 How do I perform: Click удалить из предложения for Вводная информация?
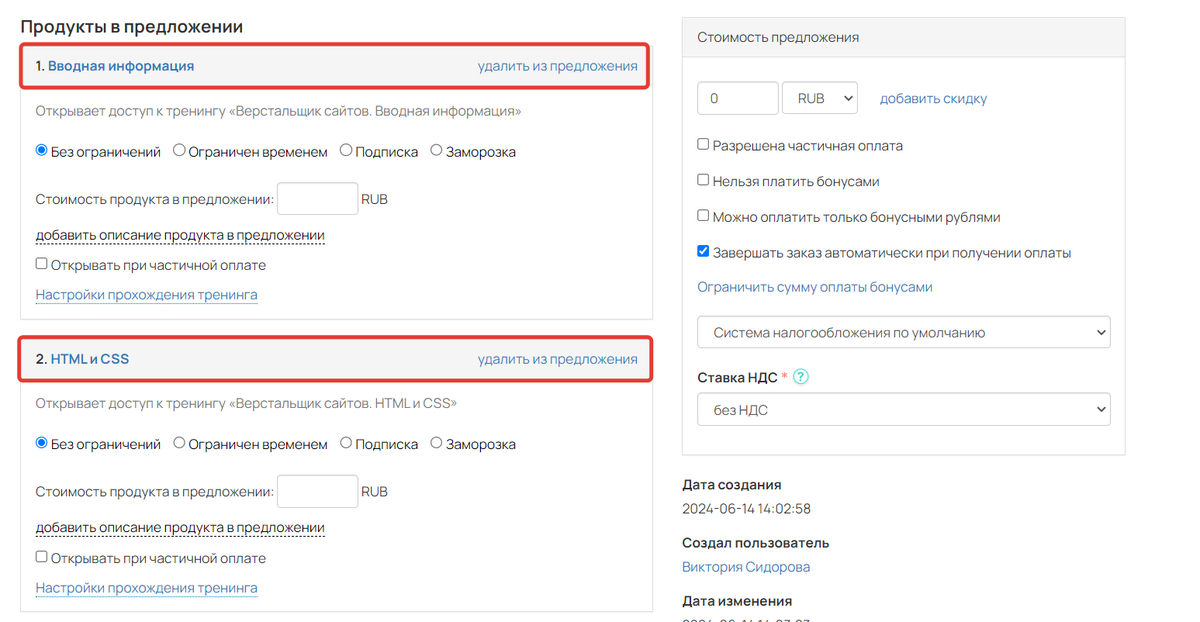pyautogui.click(x=557, y=66)
